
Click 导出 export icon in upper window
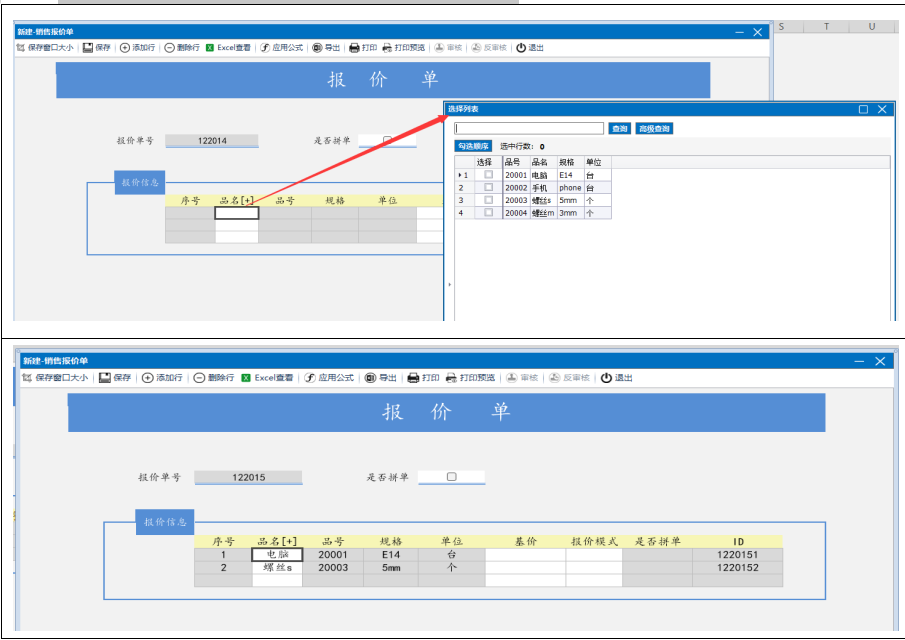point(318,47)
